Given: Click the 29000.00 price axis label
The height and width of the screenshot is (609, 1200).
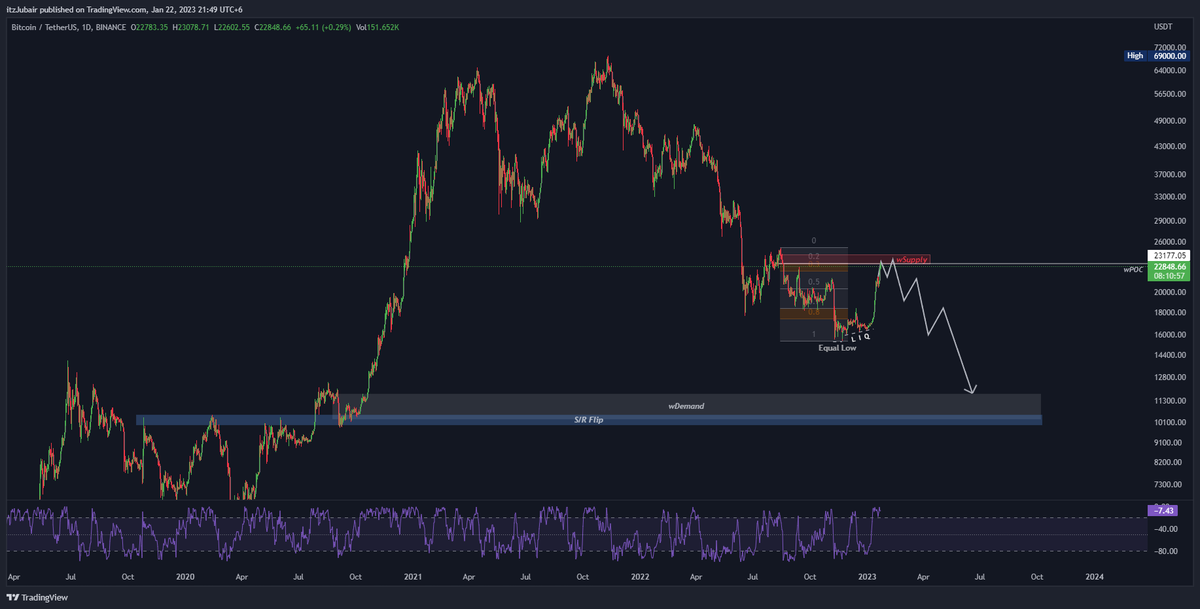Looking at the screenshot, I should (1168, 221).
